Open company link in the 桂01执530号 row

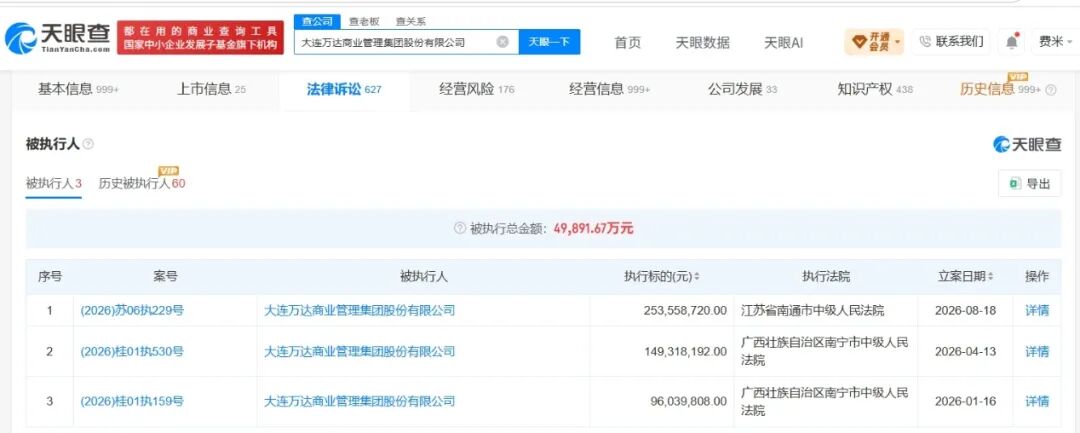click(x=360, y=352)
